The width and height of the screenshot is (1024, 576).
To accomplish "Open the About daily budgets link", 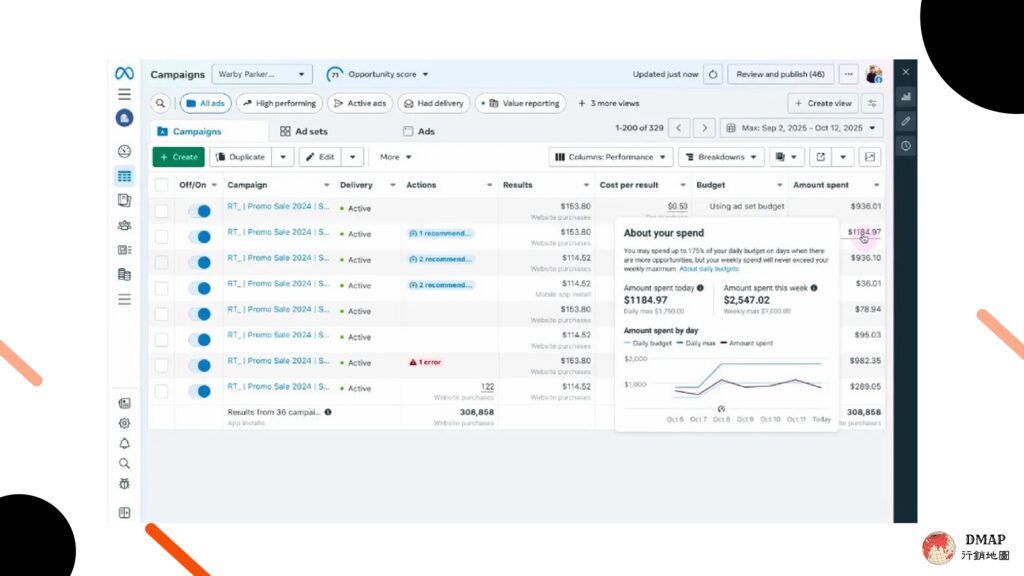I will click(x=709, y=269).
